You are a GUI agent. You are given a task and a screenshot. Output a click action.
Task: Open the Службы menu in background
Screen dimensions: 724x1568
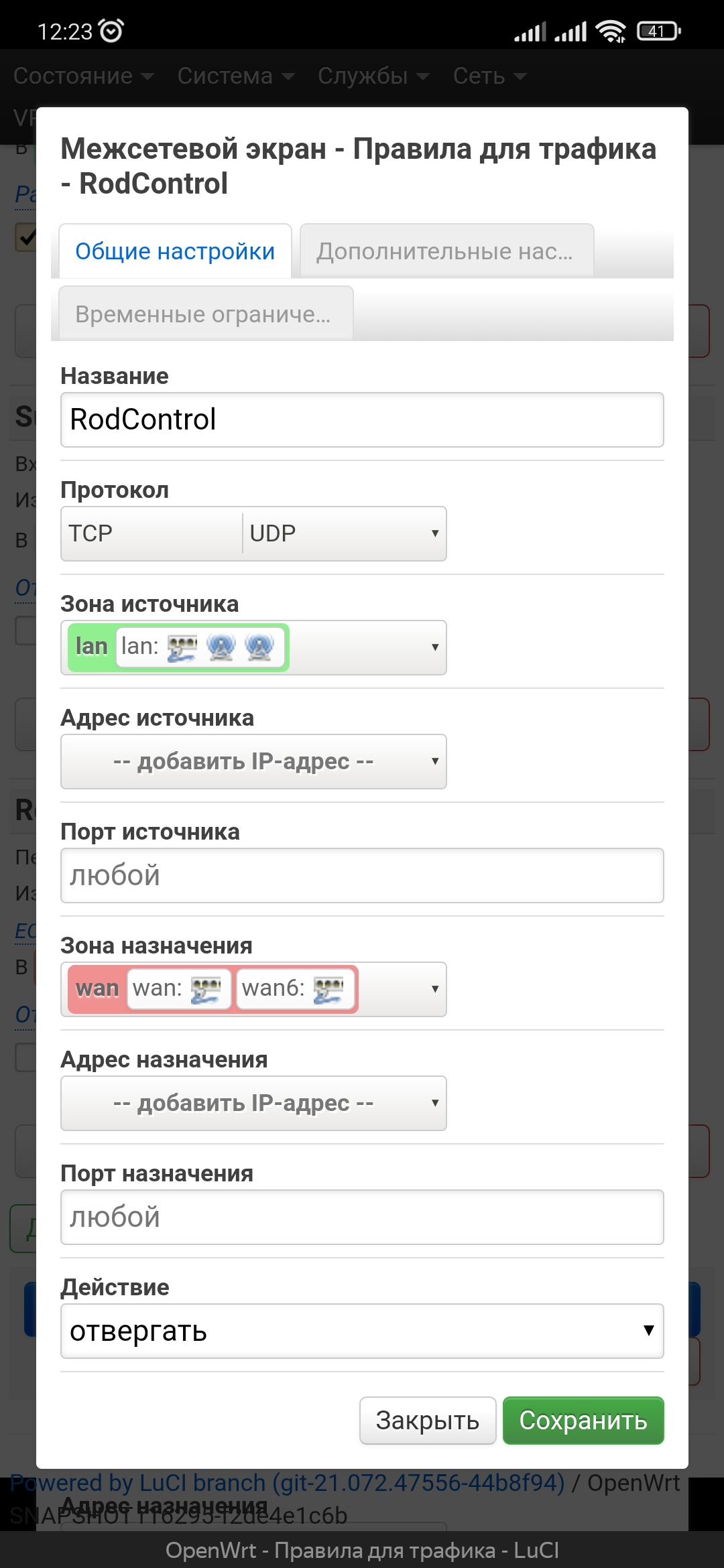tap(373, 76)
